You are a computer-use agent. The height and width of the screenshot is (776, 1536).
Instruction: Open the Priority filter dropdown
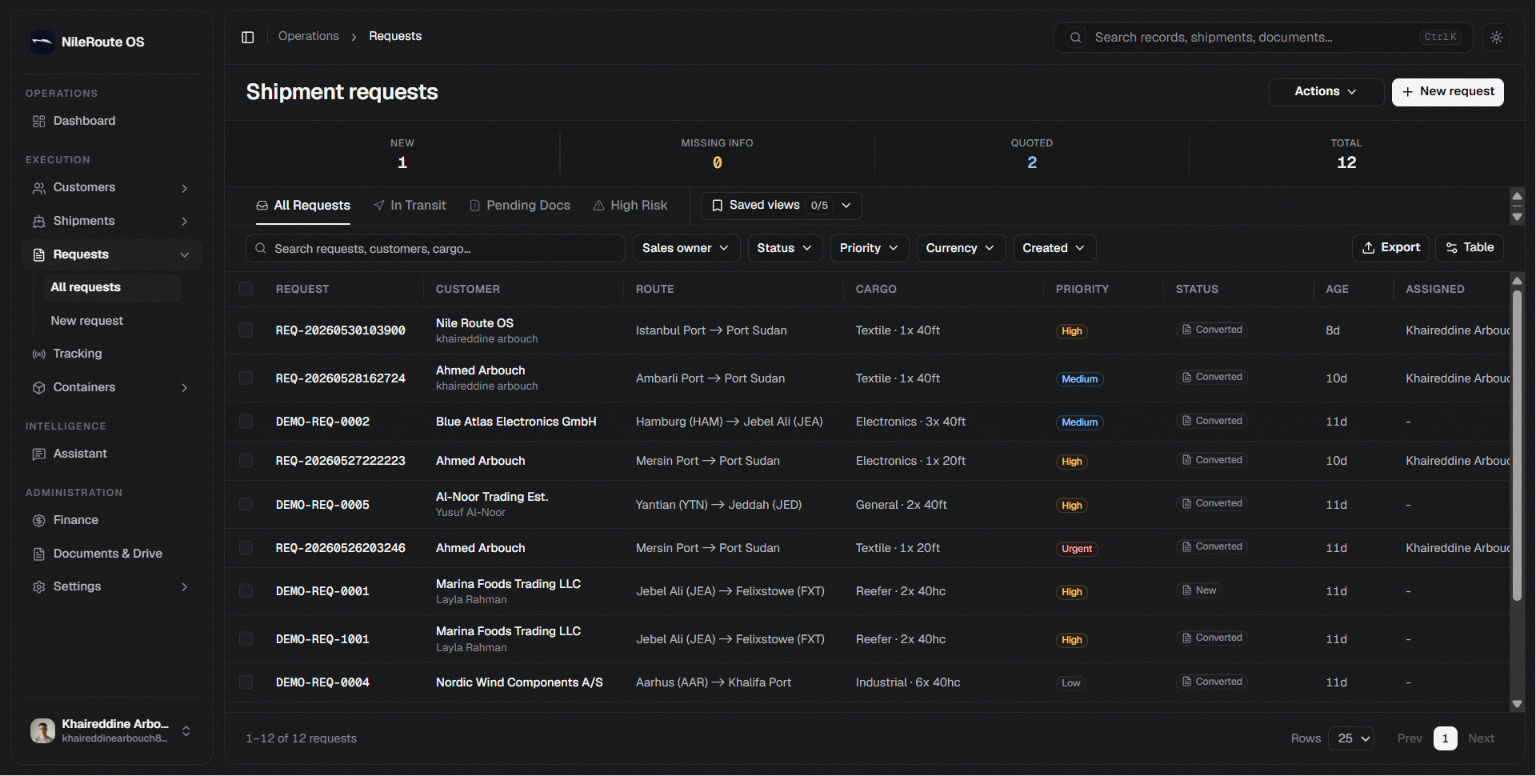[869, 248]
